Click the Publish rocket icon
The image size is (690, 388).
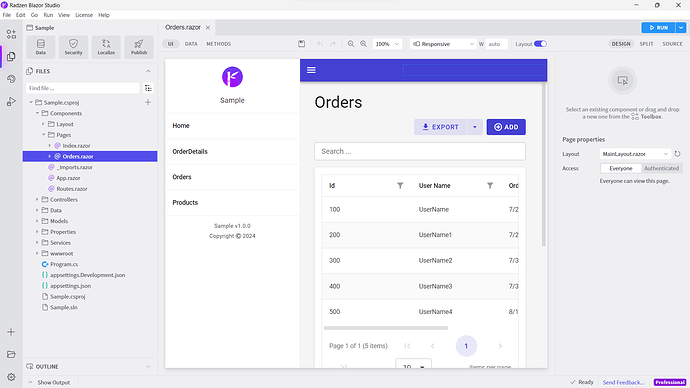tap(139, 47)
